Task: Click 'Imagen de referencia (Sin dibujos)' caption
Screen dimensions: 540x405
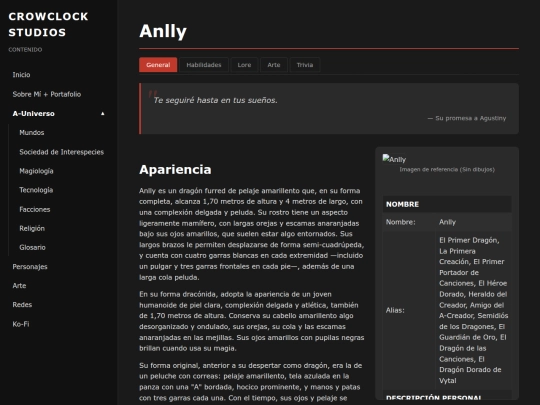Action: point(447,169)
